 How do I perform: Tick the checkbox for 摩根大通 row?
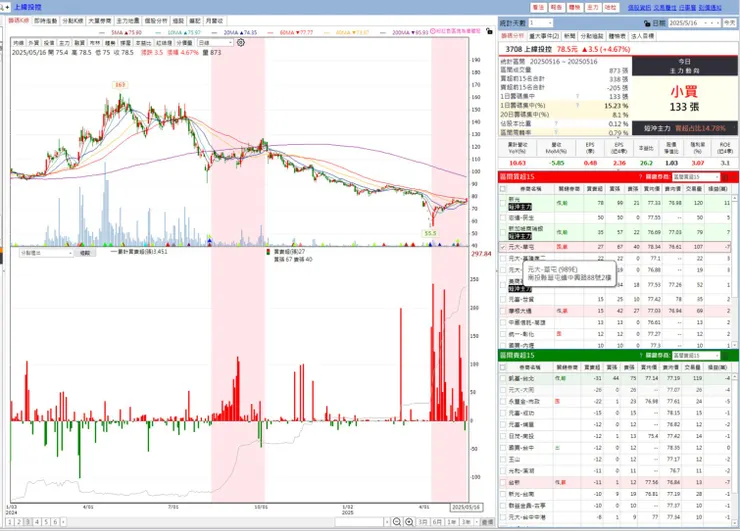click(503, 311)
